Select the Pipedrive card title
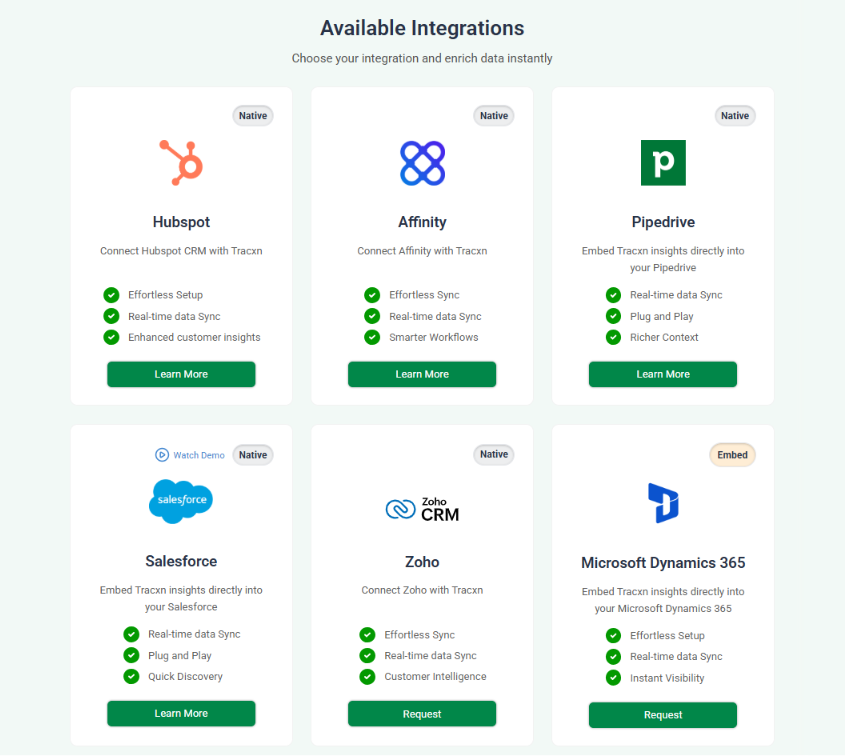Viewport: 845px width, 756px height. (663, 222)
